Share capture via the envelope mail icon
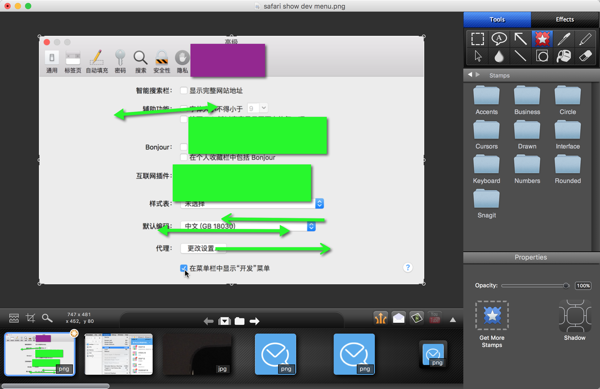Viewport: 600px width, 389px height. [398, 318]
